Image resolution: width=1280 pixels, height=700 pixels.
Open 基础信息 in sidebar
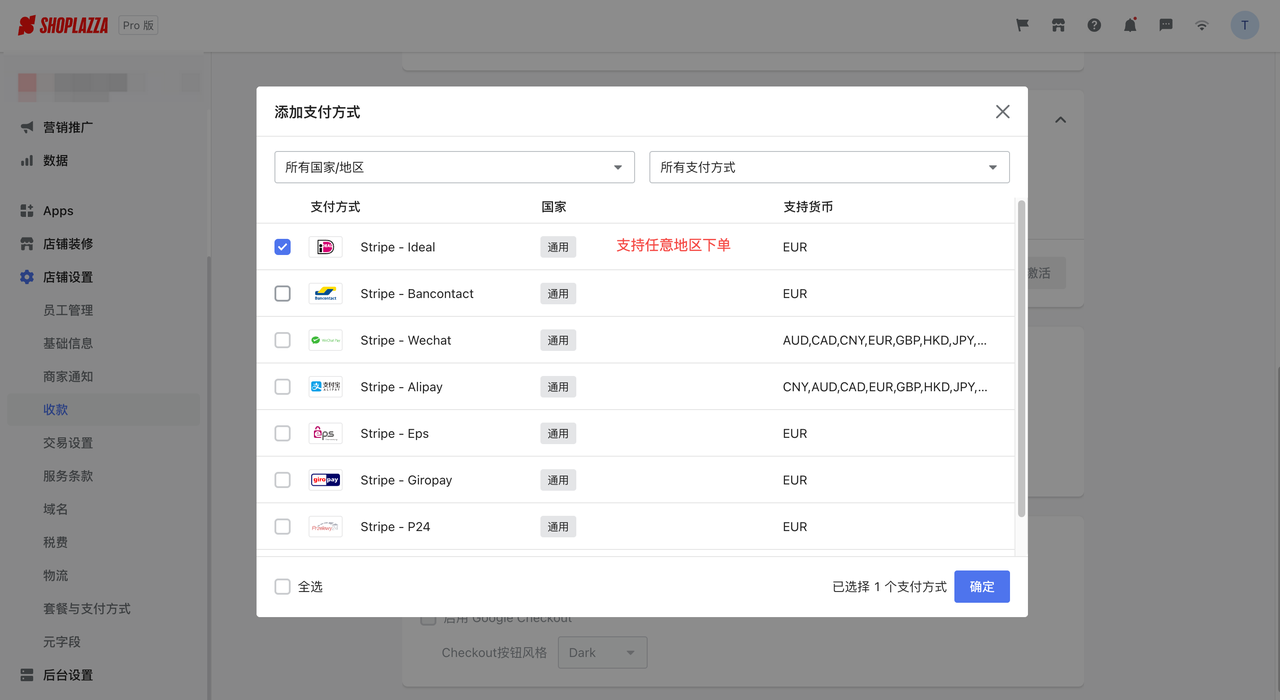(68, 343)
